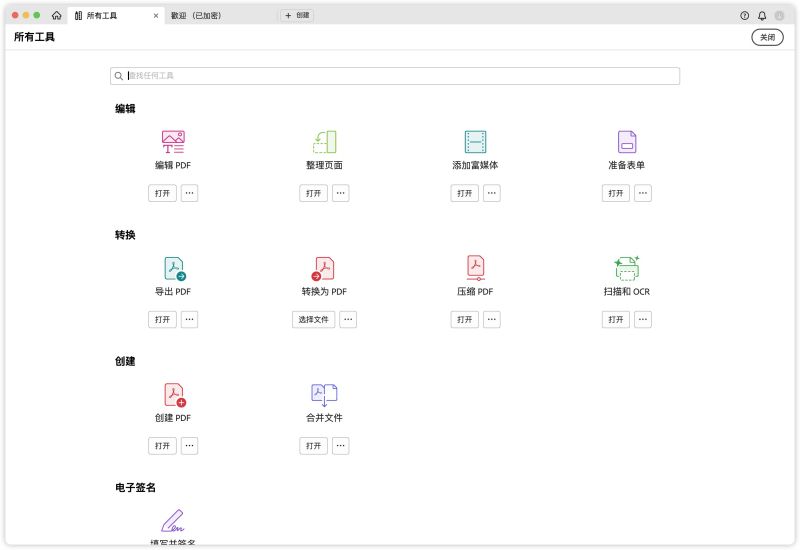The image size is (800, 550).
Task: Open the Prepare Form (准备表单) icon
Action: coord(627,142)
